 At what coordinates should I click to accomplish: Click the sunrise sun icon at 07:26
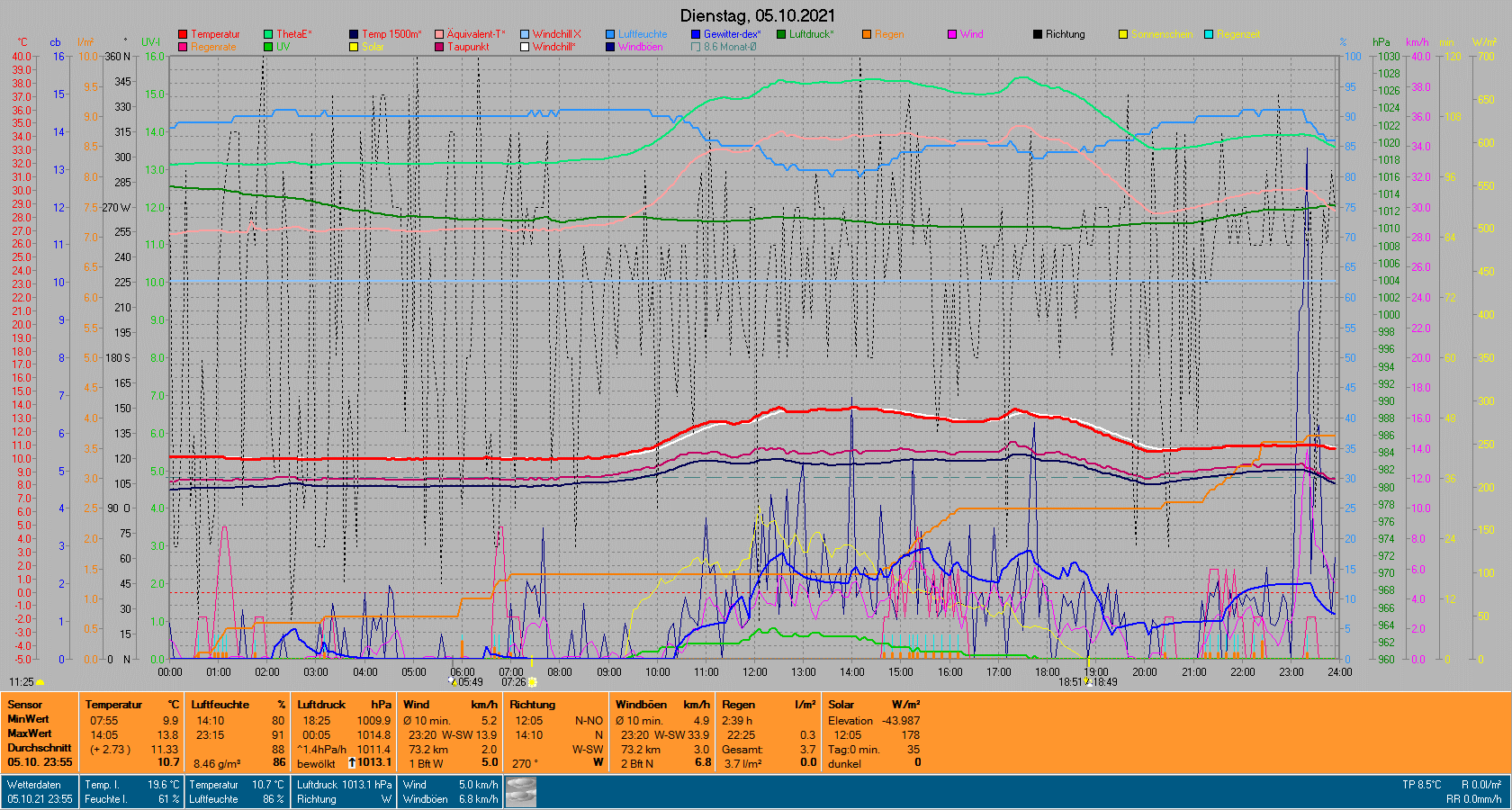532,682
